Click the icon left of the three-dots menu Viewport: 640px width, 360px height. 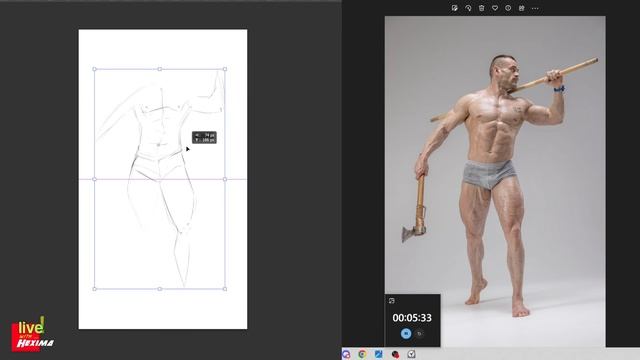click(x=522, y=8)
